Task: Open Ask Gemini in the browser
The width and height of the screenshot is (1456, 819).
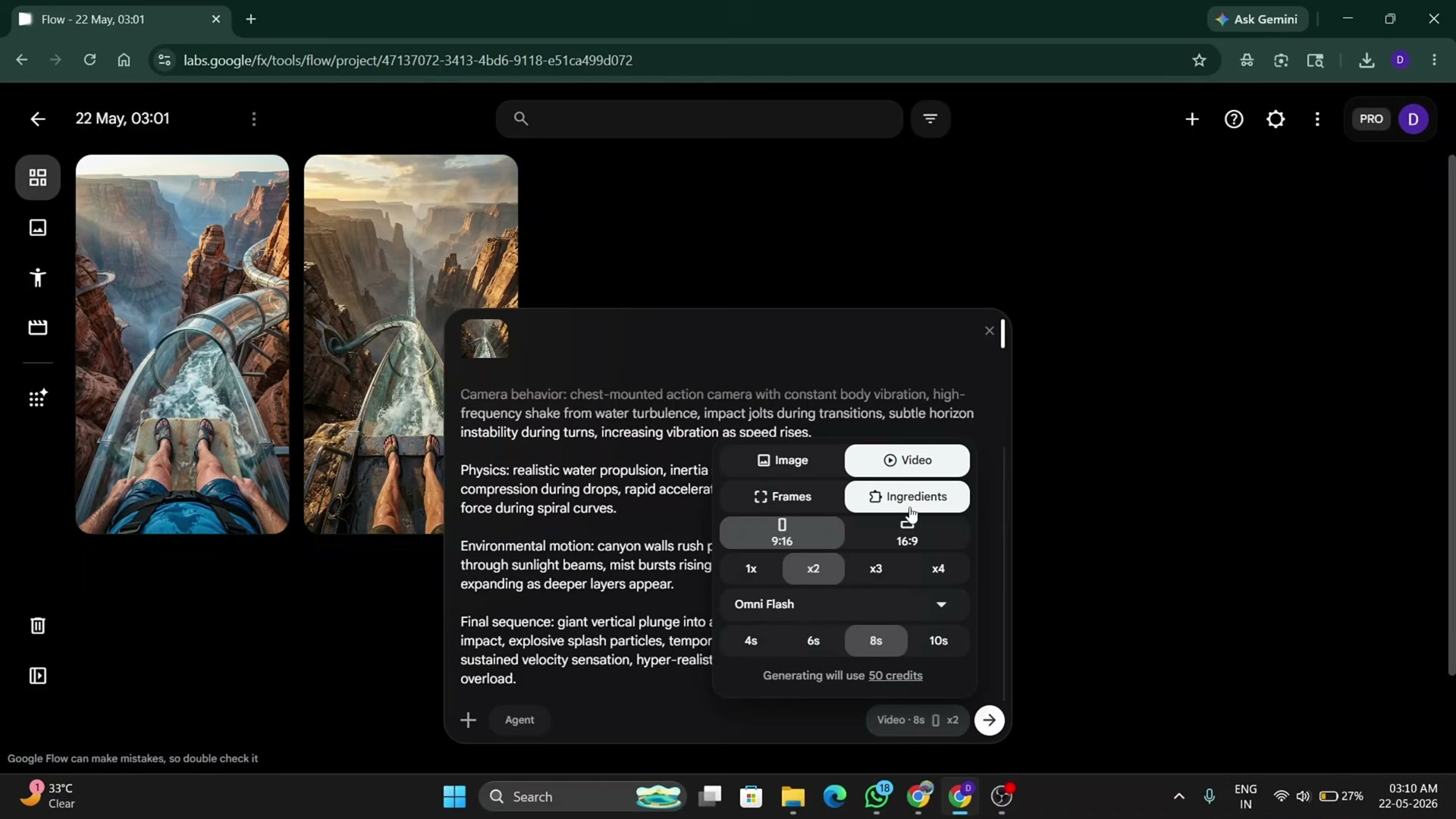Action: [1258, 19]
